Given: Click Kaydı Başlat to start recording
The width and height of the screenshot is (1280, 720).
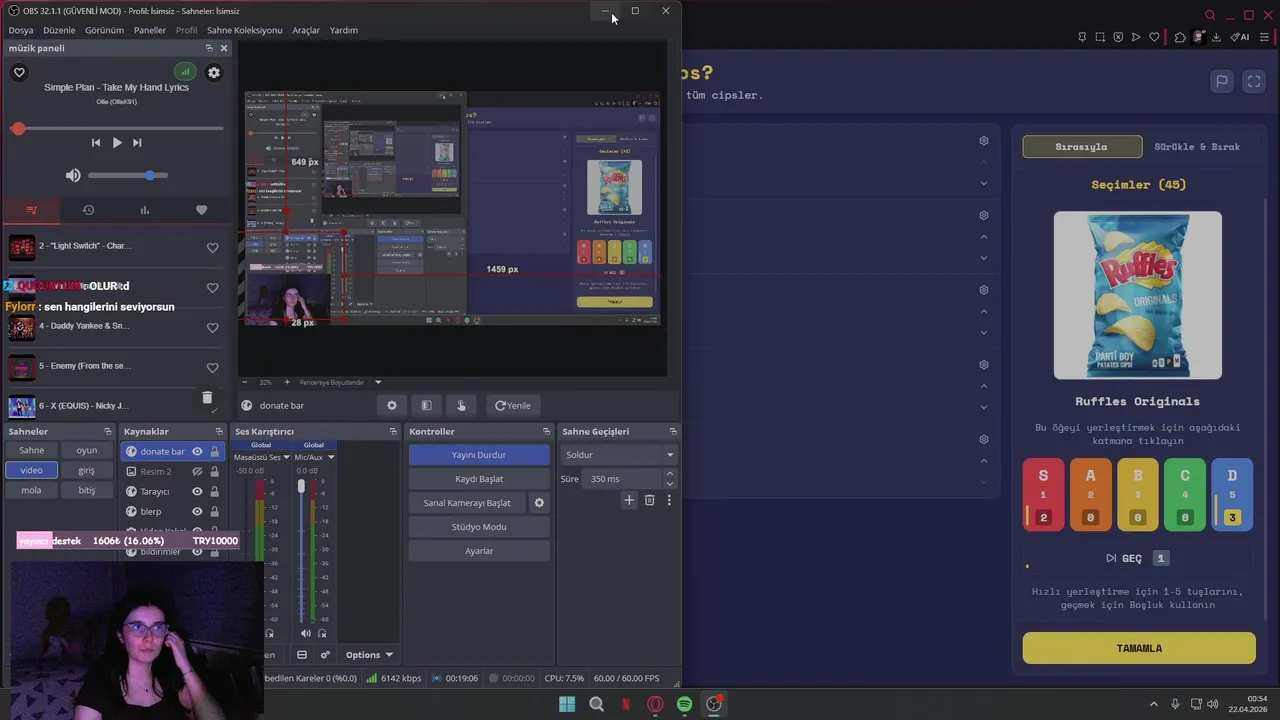Looking at the screenshot, I should pyautogui.click(x=479, y=479).
